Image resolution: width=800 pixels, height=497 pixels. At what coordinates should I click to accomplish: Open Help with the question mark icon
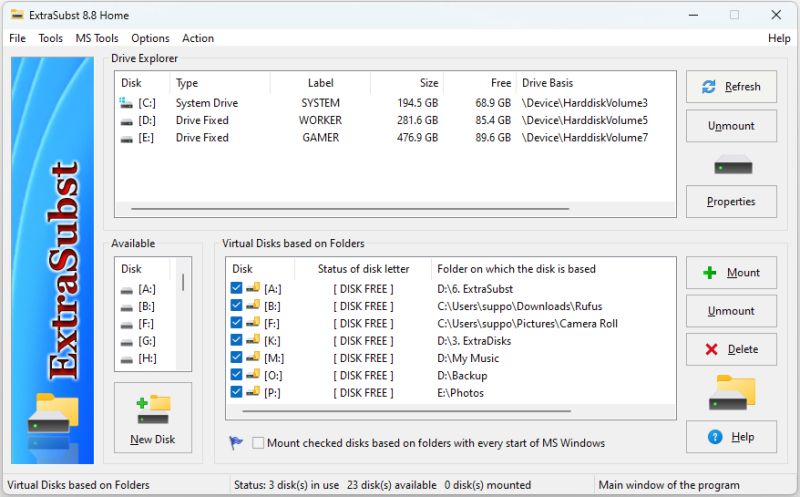(x=731, y=437)
